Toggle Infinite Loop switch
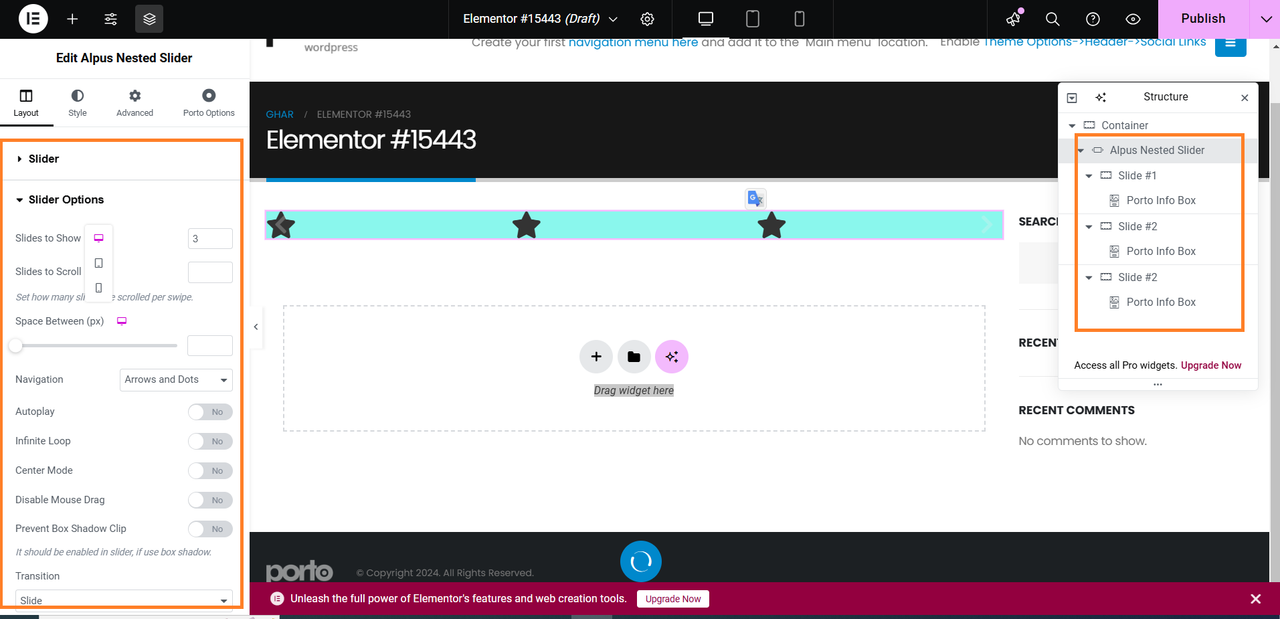1280x619 pixels. click(x=210, y=441)
